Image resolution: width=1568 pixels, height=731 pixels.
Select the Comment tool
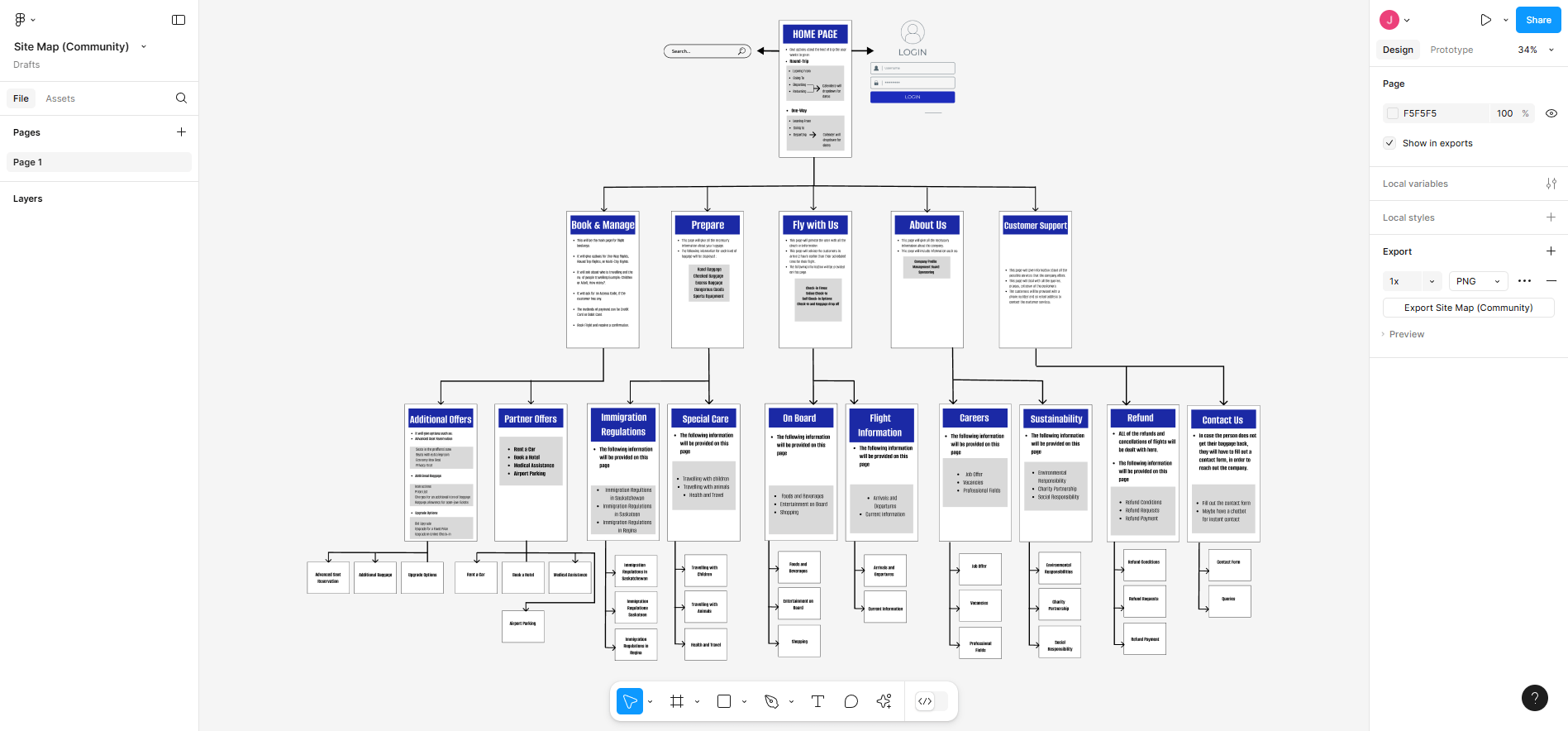(x=851, y=701)
